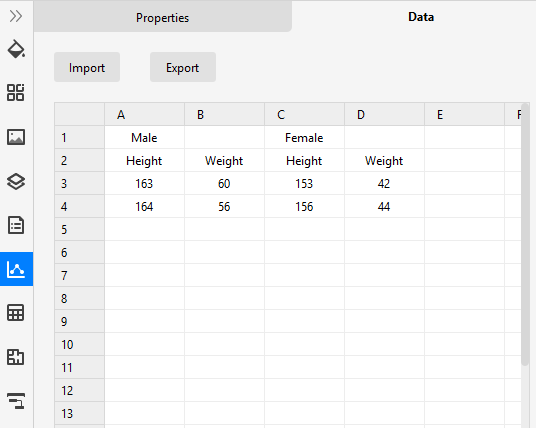
Task: Select the cell containing 44
Action: coord(385,206)
